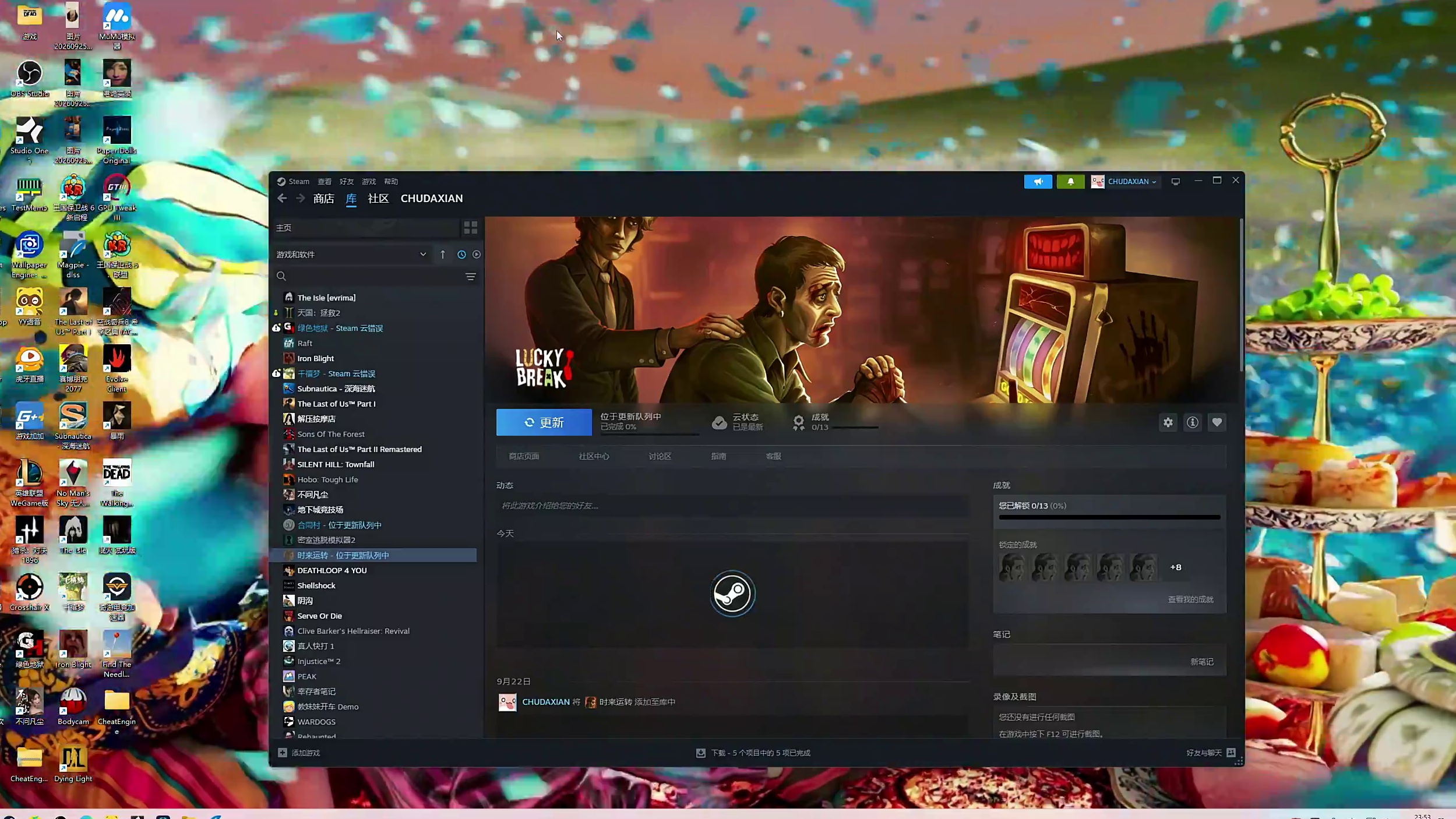
Task: Toggle the ready-to-play filter icon
Action: tap(477, 255)
